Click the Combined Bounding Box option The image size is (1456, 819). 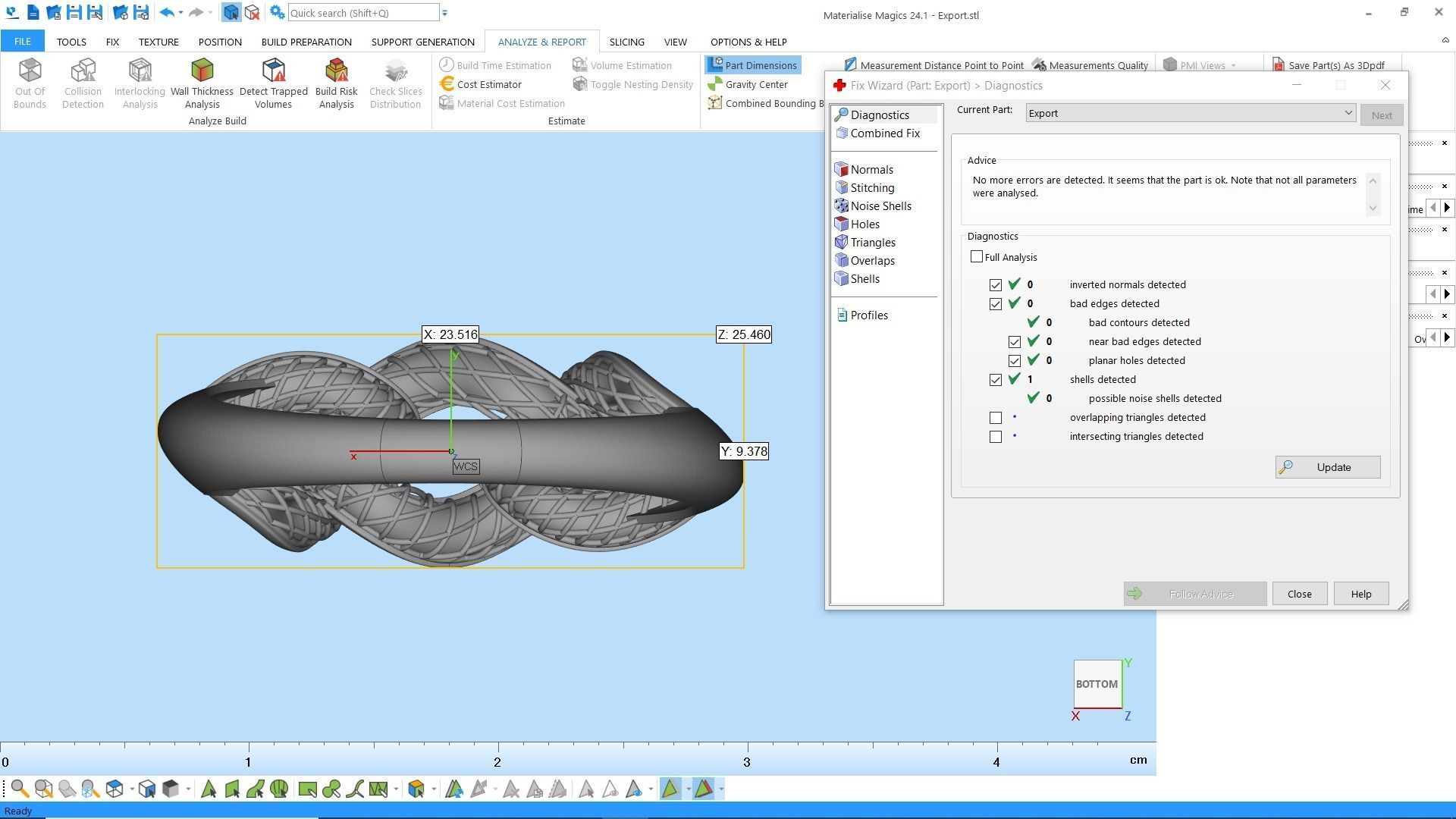[x=767, y=103]
